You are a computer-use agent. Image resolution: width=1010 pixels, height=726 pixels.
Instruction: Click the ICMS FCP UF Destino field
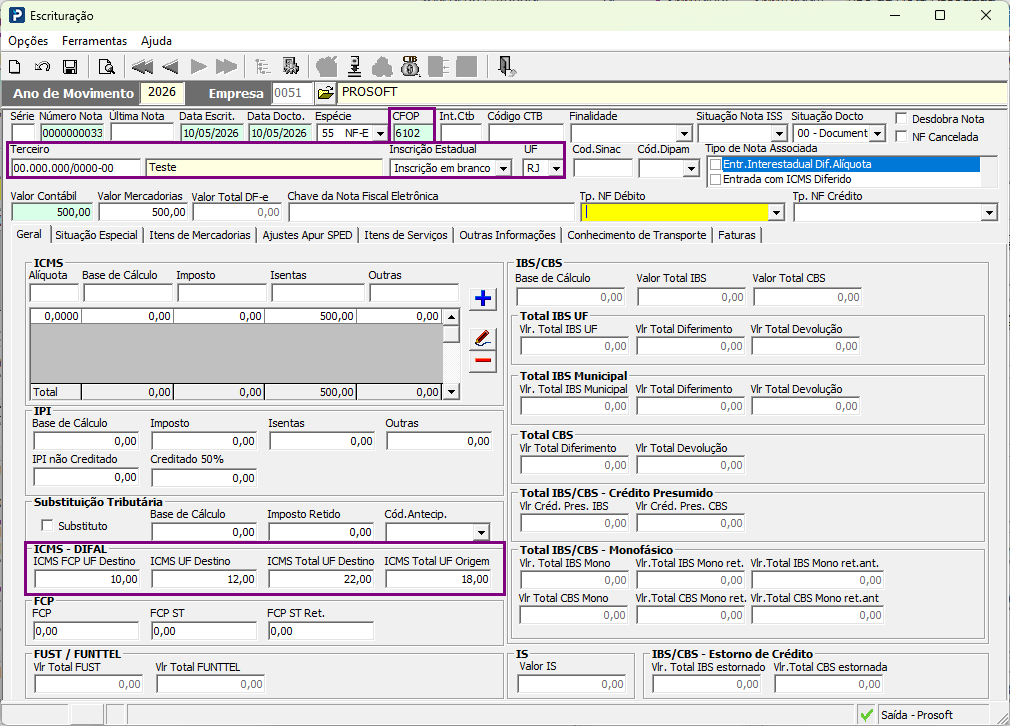[x=86, y=579]
